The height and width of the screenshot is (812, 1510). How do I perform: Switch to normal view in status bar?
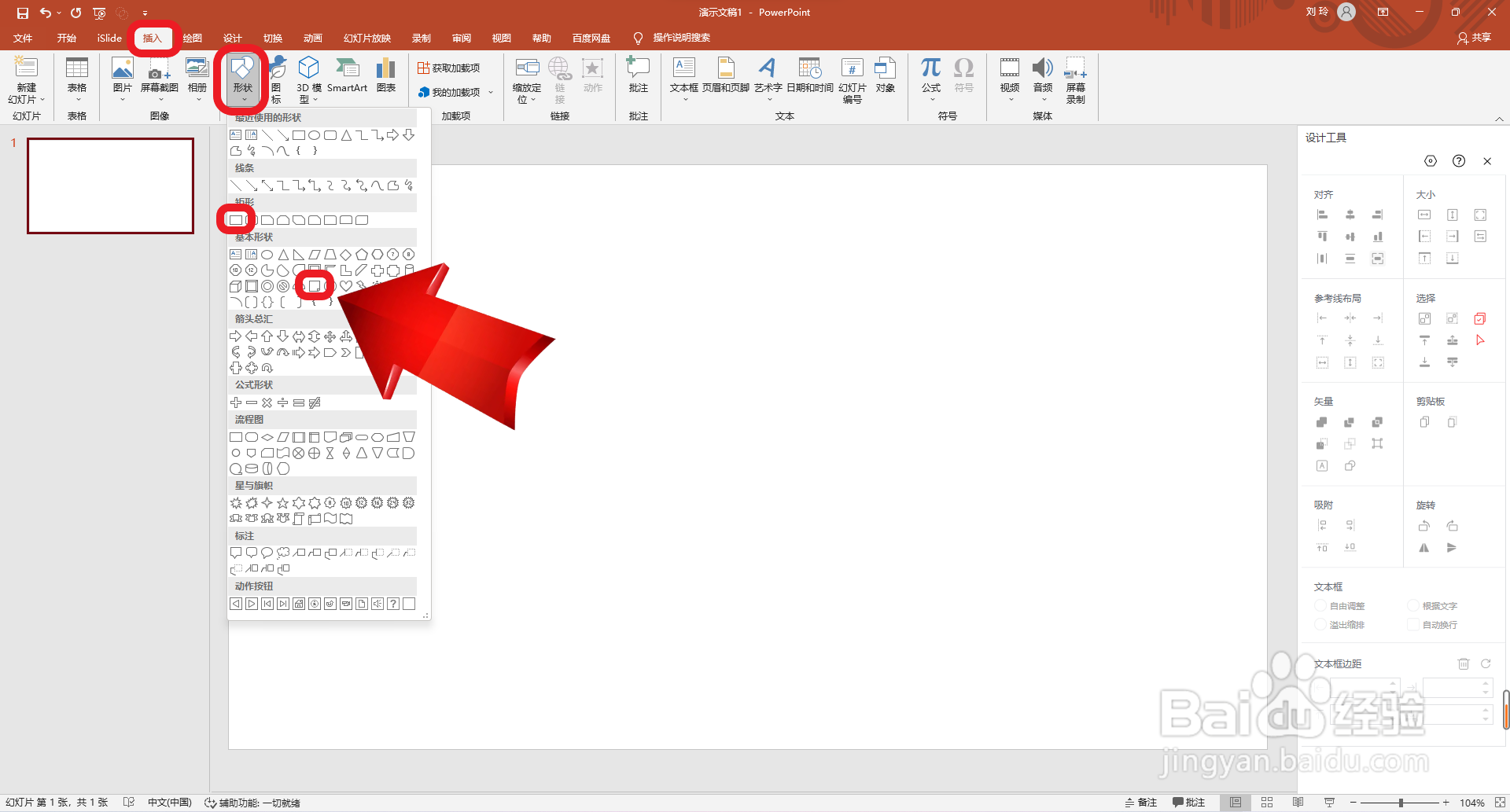pos(1236,802)
